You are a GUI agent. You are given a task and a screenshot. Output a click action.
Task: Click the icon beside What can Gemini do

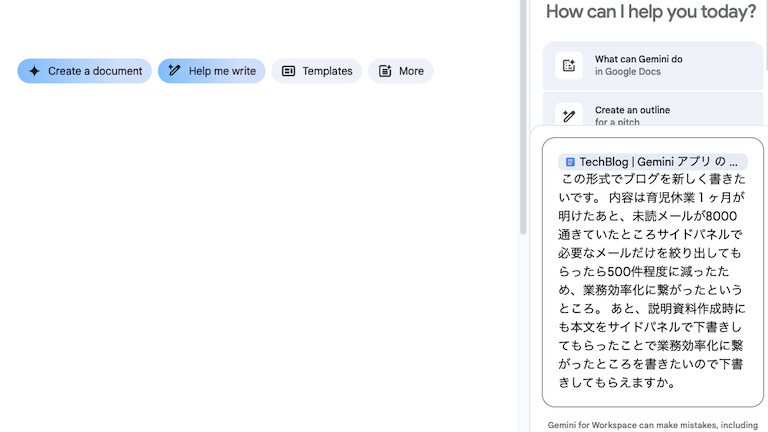[x=569, y=65]
